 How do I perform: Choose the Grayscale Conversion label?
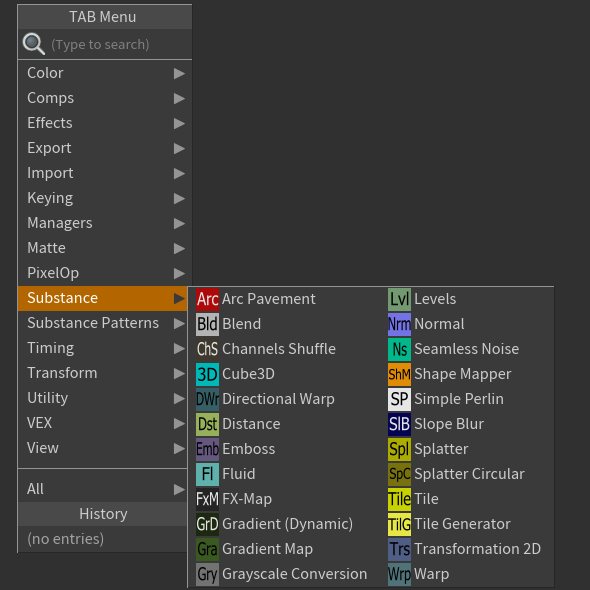[x=295, y=574]
